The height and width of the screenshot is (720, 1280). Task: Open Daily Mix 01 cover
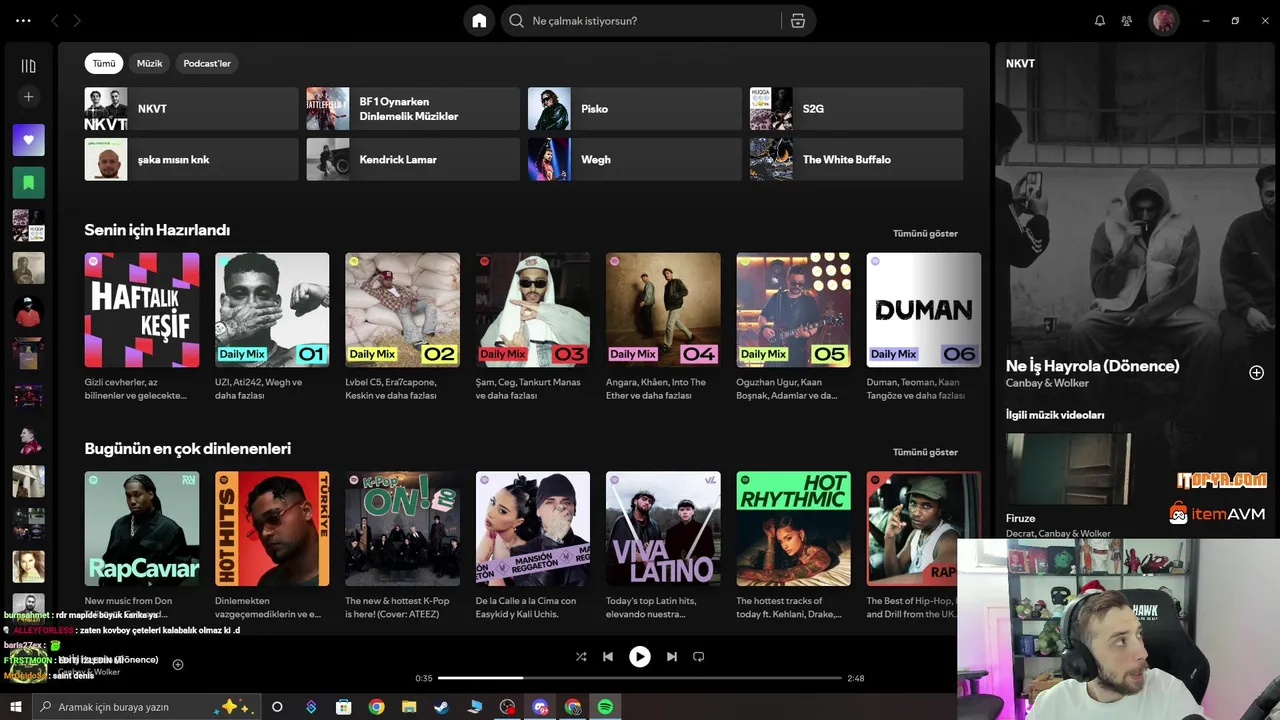(272, 310)
